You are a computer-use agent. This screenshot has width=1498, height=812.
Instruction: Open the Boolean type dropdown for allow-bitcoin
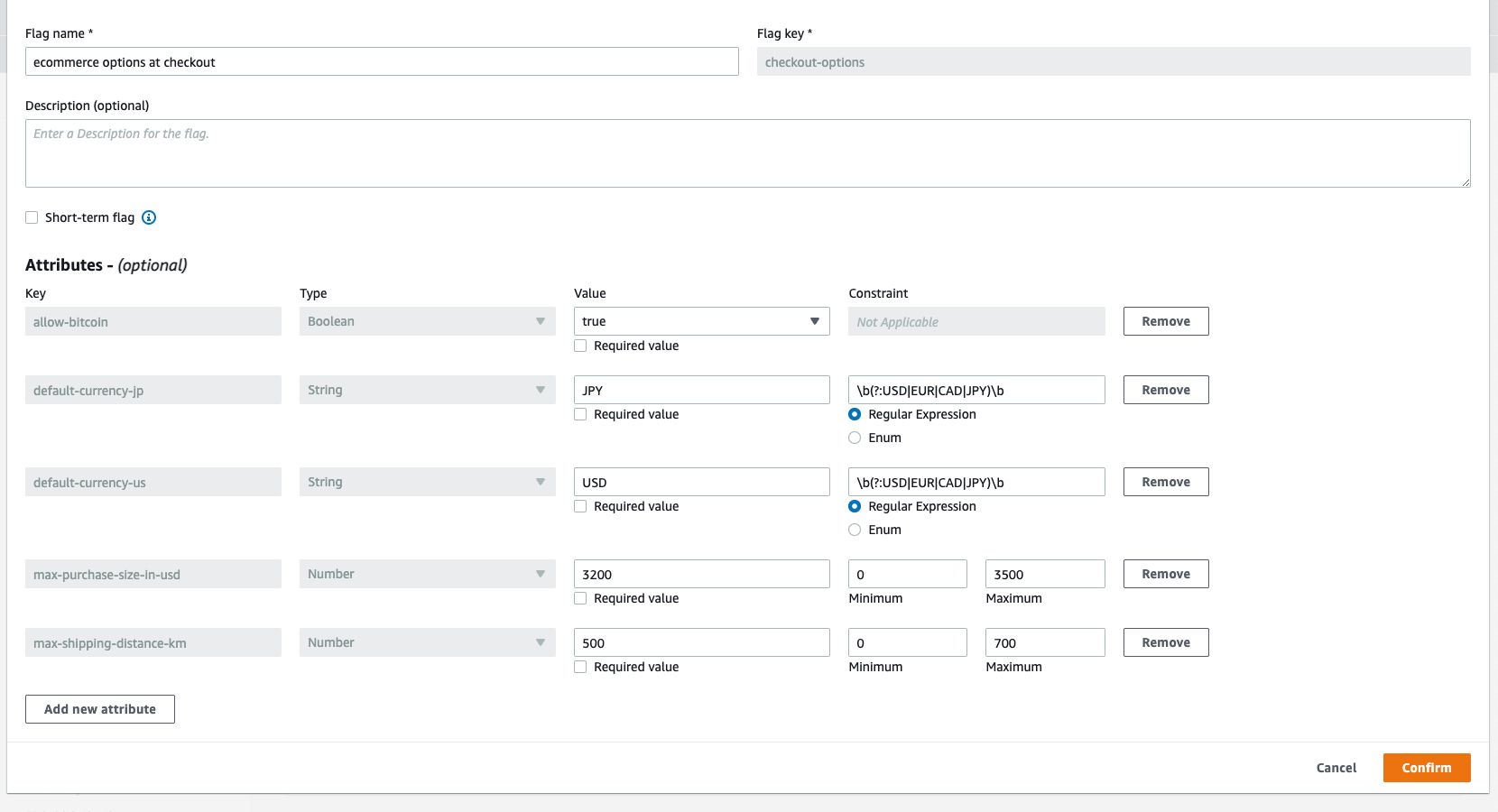click(x=428, y=321)
